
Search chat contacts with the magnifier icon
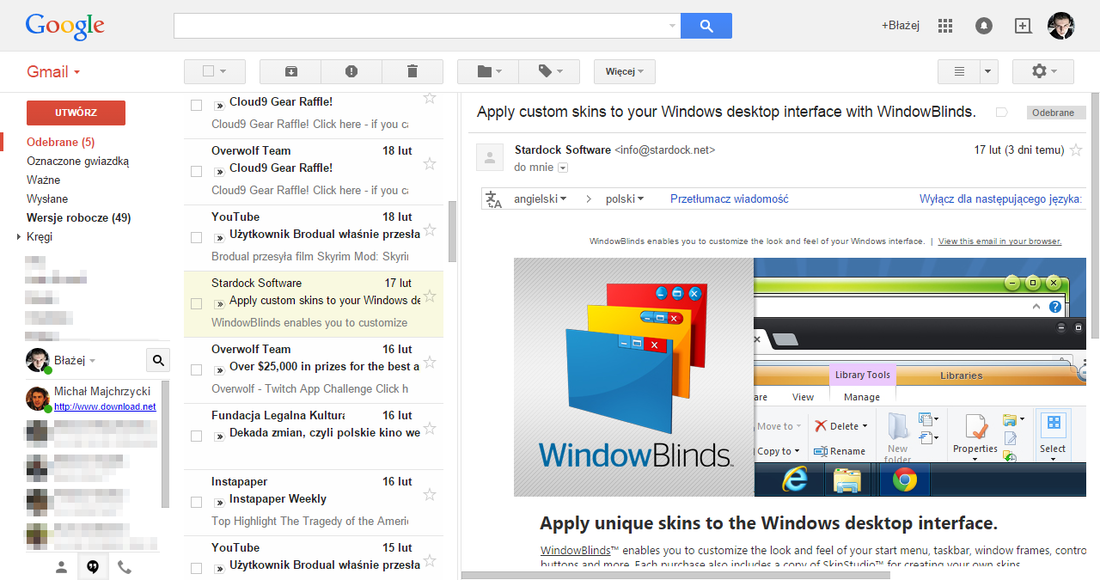click(159, 360)
